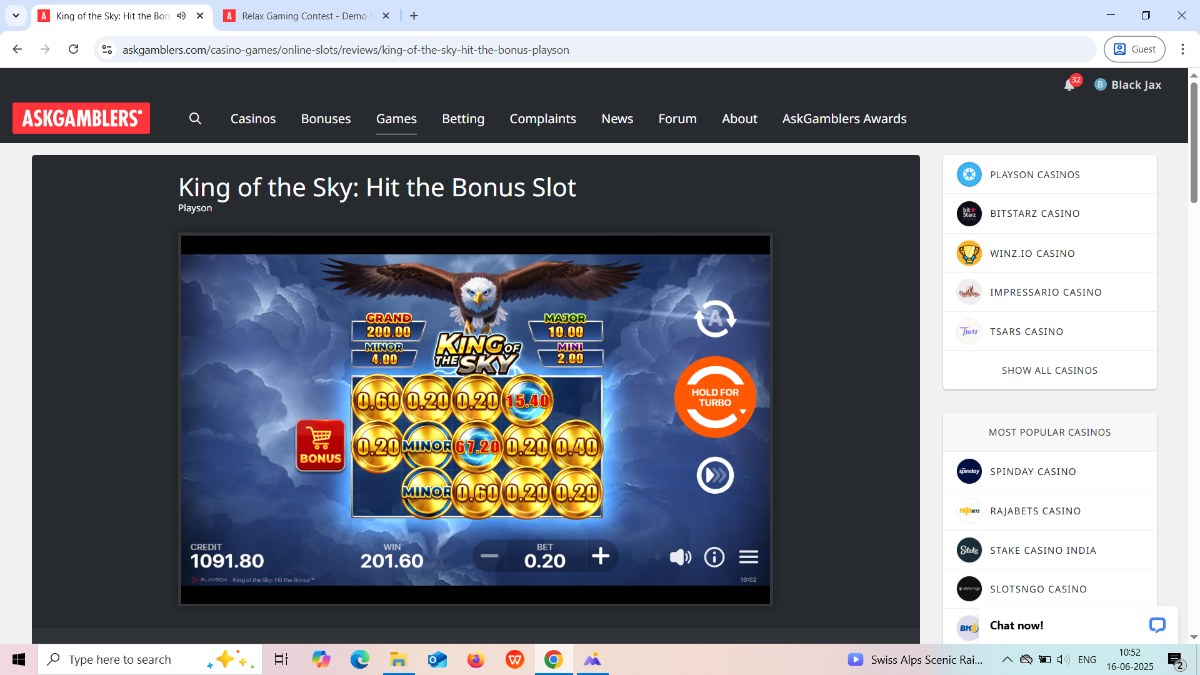Mute the slot game sound

(680, 557)
